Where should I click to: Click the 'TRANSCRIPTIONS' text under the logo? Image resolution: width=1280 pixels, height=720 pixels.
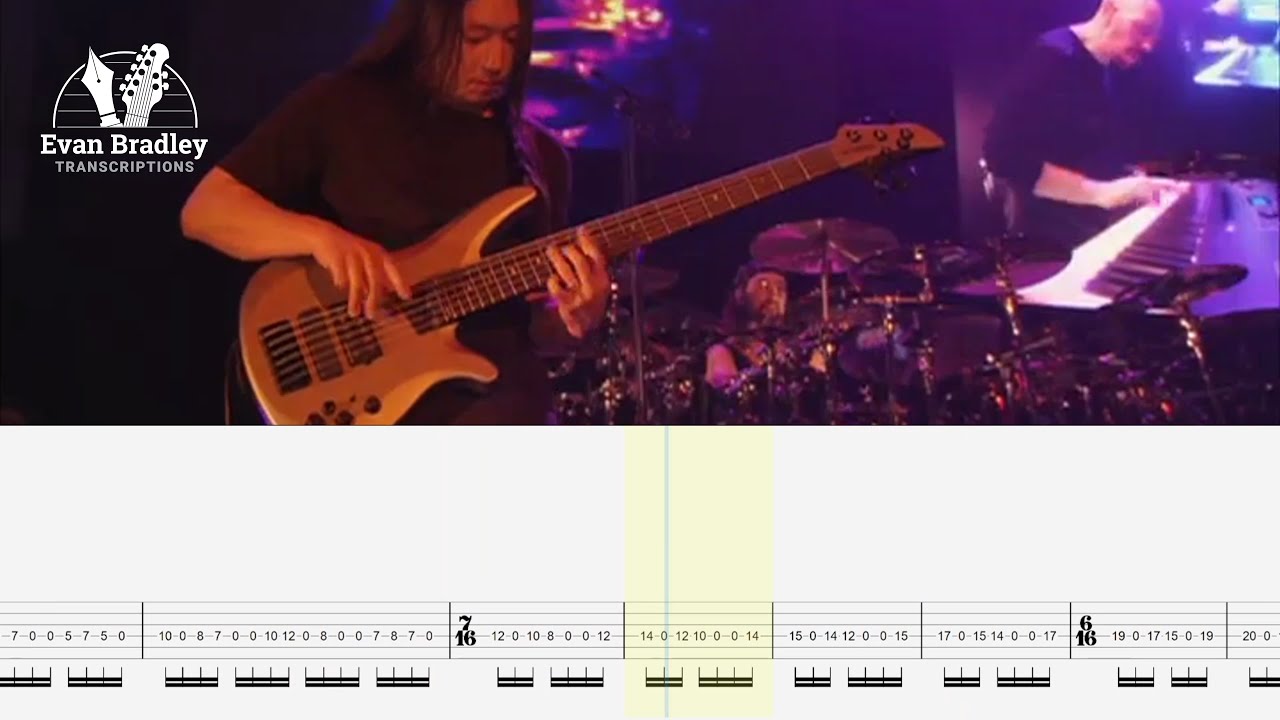point(125,167)
